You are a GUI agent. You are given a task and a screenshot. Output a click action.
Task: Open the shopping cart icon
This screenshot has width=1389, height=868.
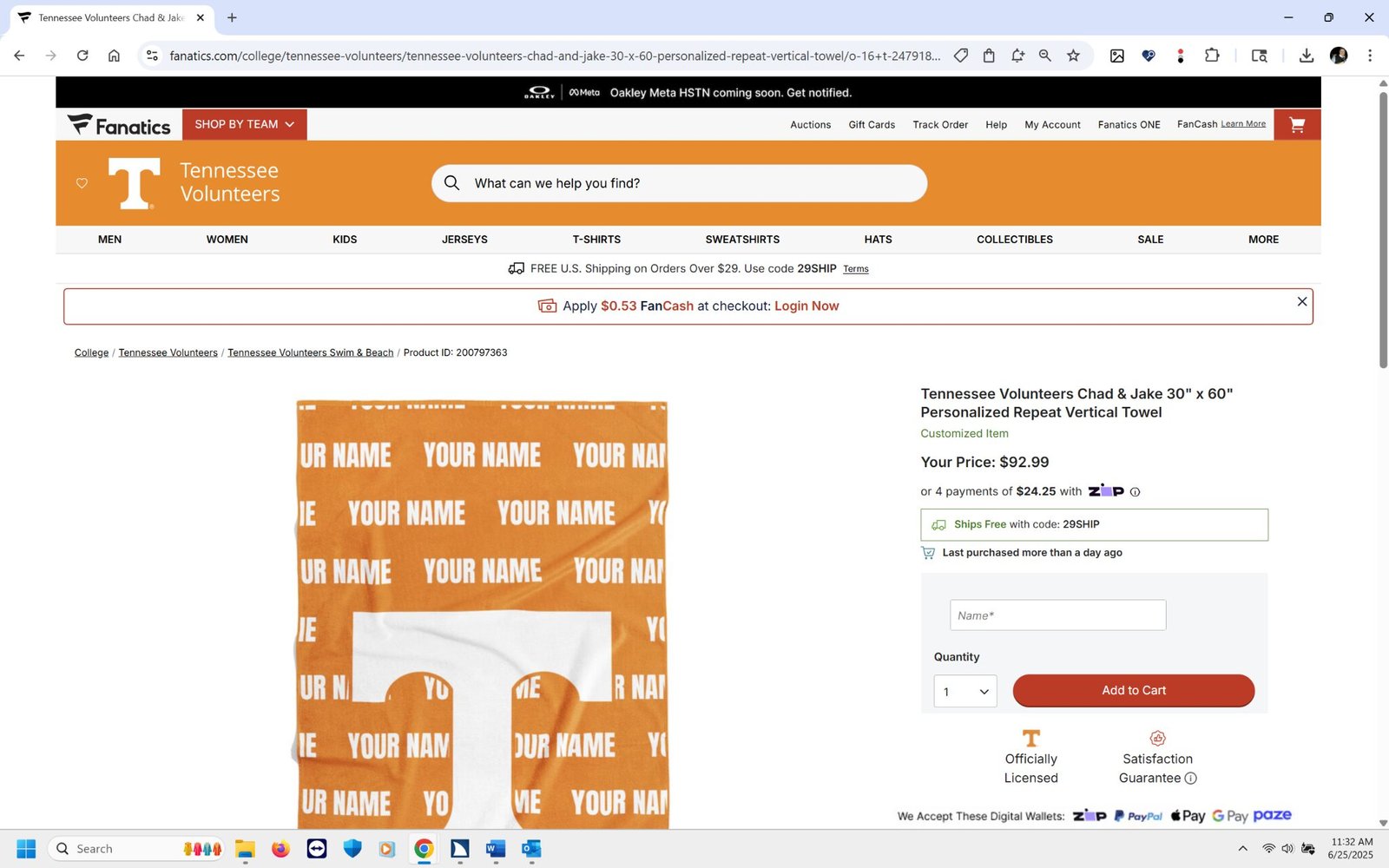click(x=1297, y=125)
